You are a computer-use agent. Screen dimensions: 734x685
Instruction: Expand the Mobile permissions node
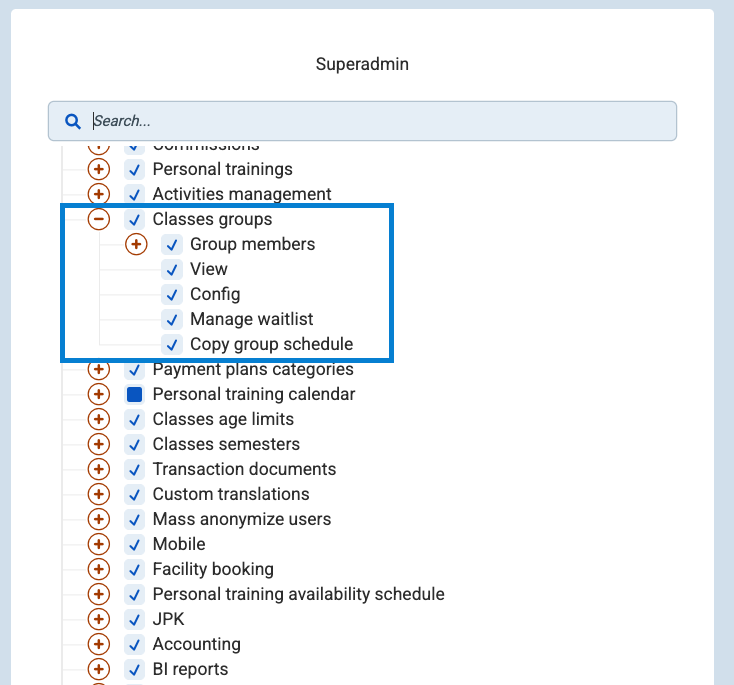[x=99, y=544]
